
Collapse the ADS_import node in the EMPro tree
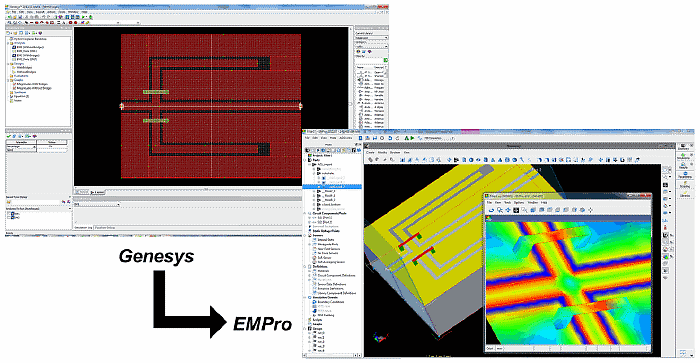[x=309, y=164]
